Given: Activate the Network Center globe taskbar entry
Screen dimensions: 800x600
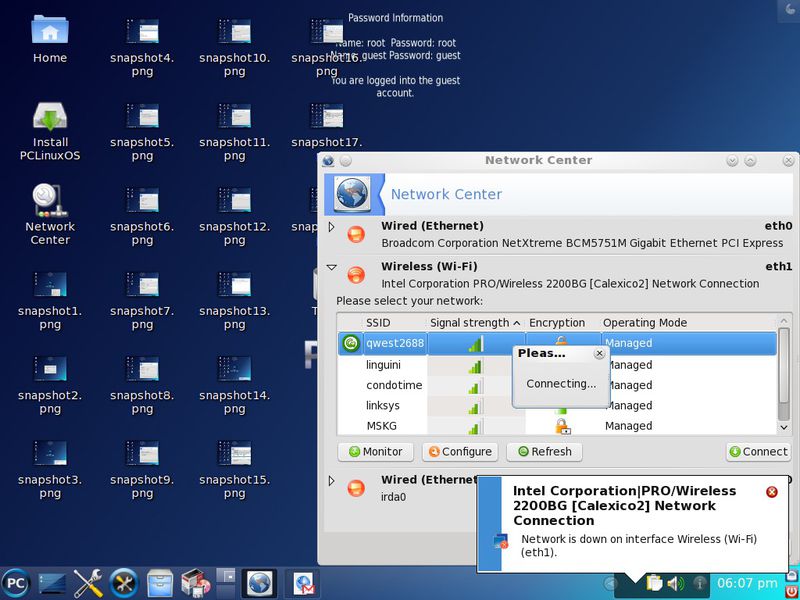Looking at the screenshot, I should [x=259, y=583].
